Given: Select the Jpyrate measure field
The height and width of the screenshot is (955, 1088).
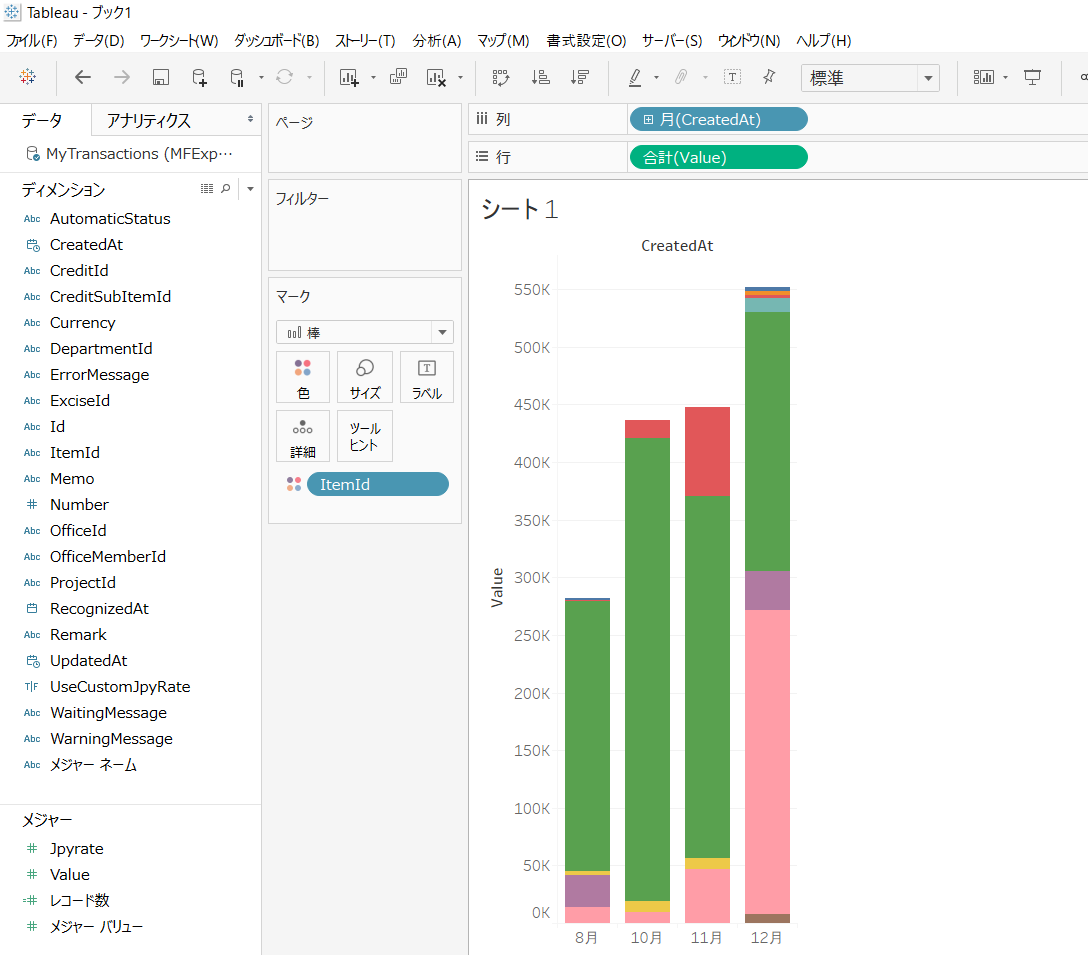Looking at the screenshot, I should tap(76, 849).
